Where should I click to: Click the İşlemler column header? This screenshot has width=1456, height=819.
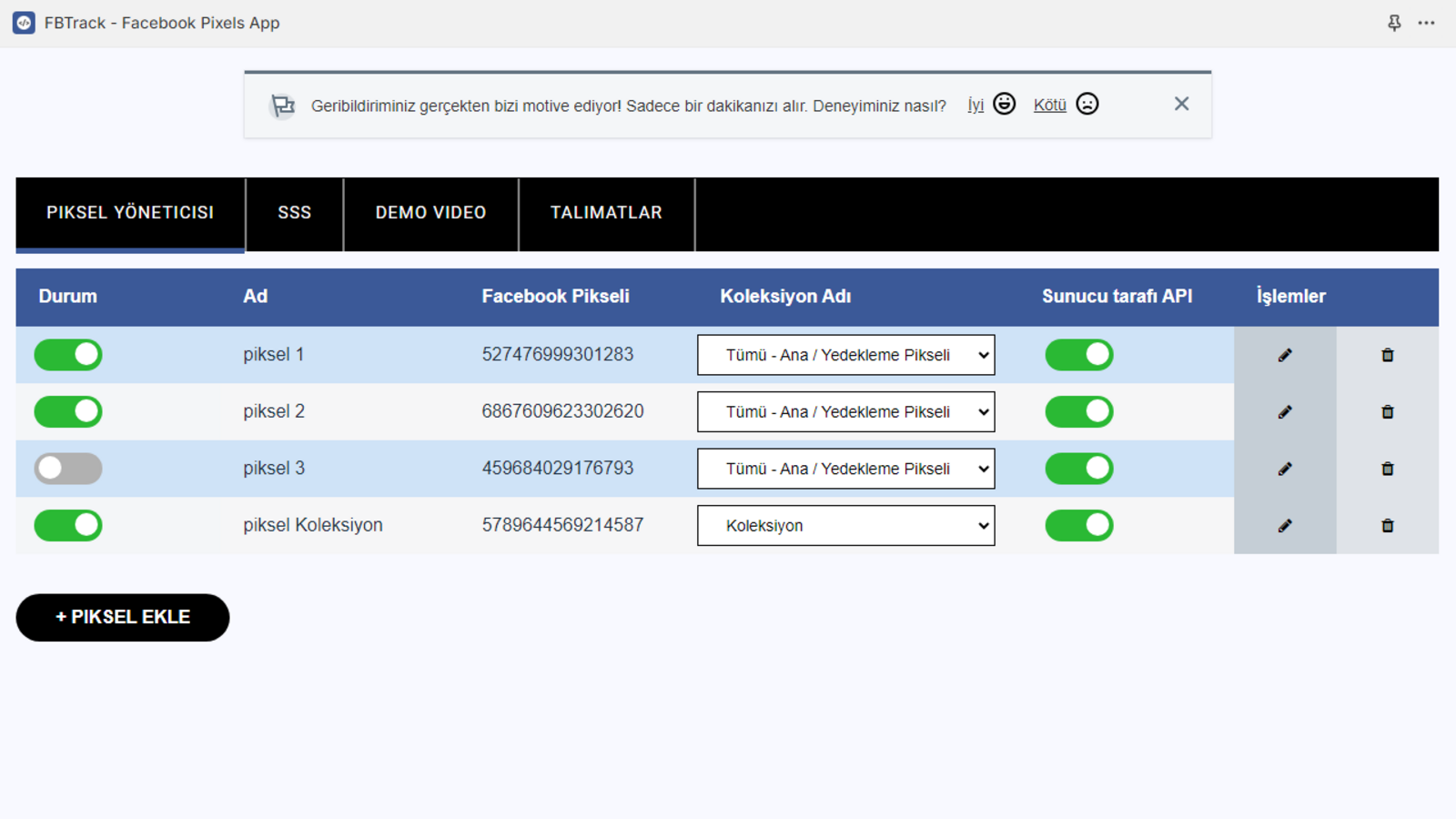(x=1290, y=296)
